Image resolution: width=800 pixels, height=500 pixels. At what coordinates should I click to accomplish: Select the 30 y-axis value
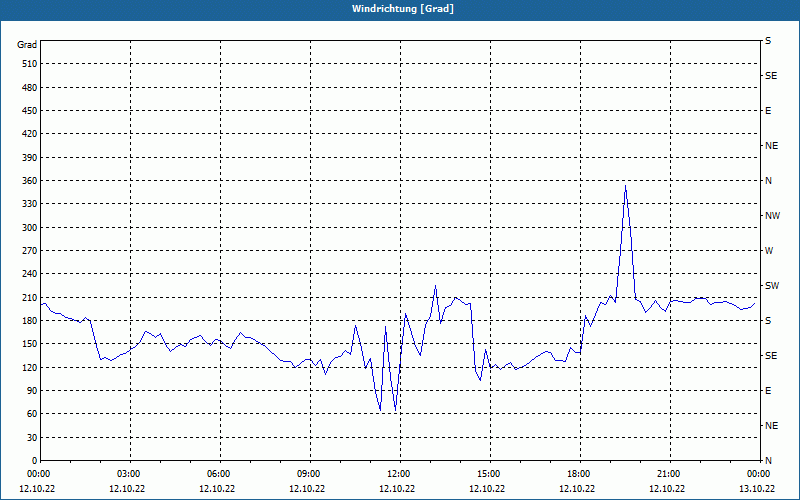point(32,438)
